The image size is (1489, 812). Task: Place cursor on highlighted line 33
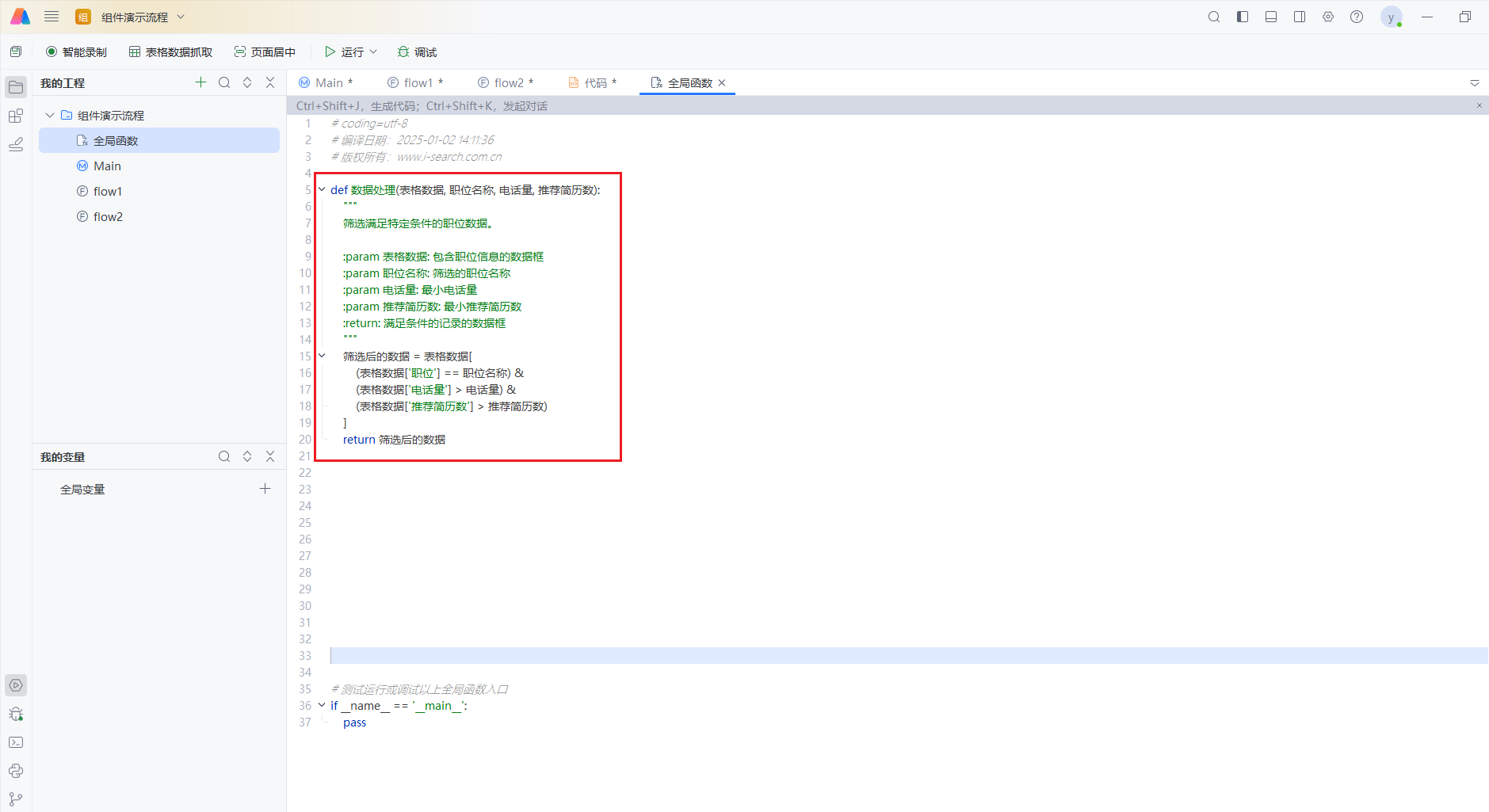click(x=909, y=655)
